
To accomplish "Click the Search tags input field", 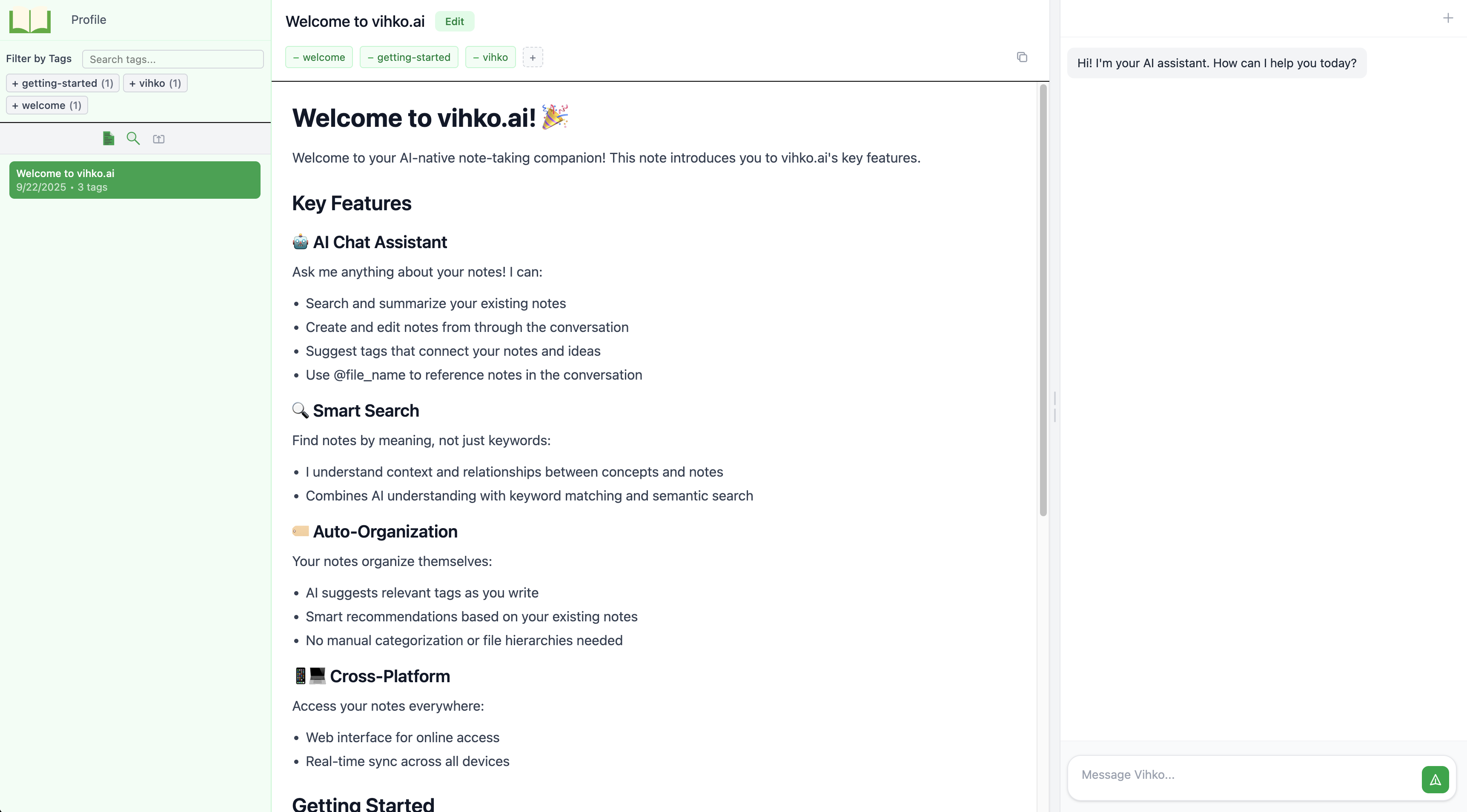I will 172,59.
